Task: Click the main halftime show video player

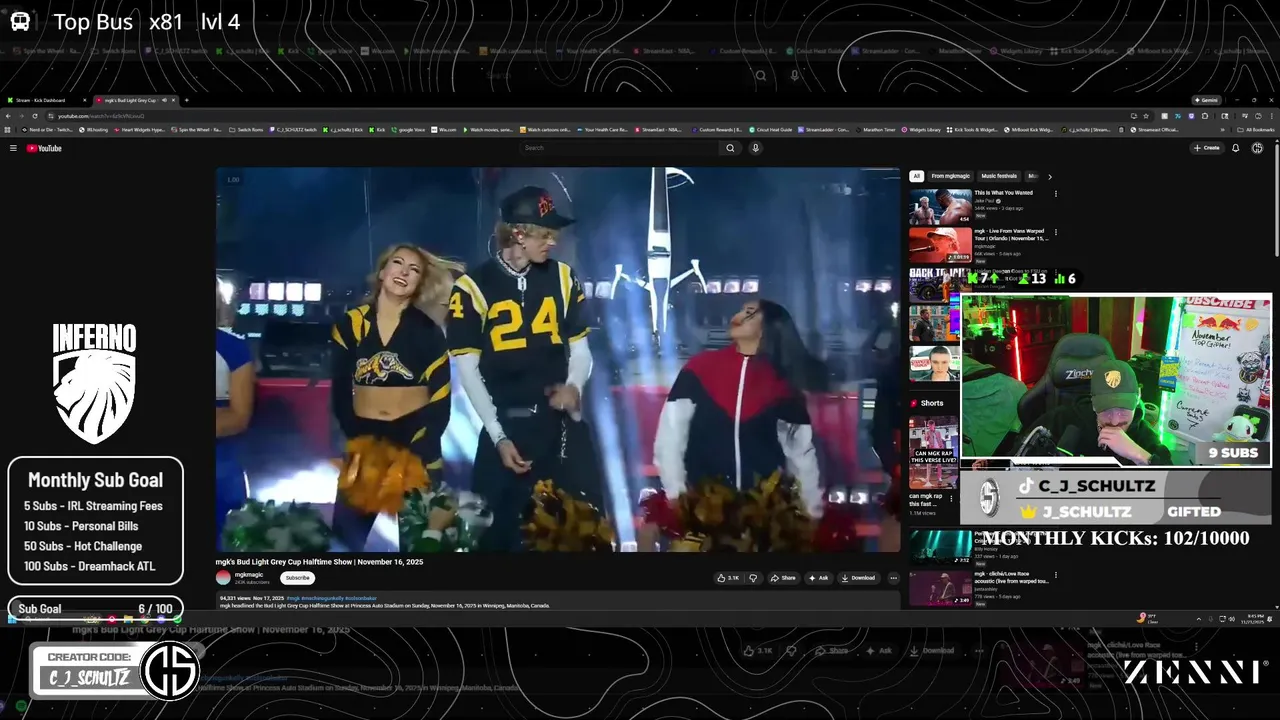Action: point(558,359)
